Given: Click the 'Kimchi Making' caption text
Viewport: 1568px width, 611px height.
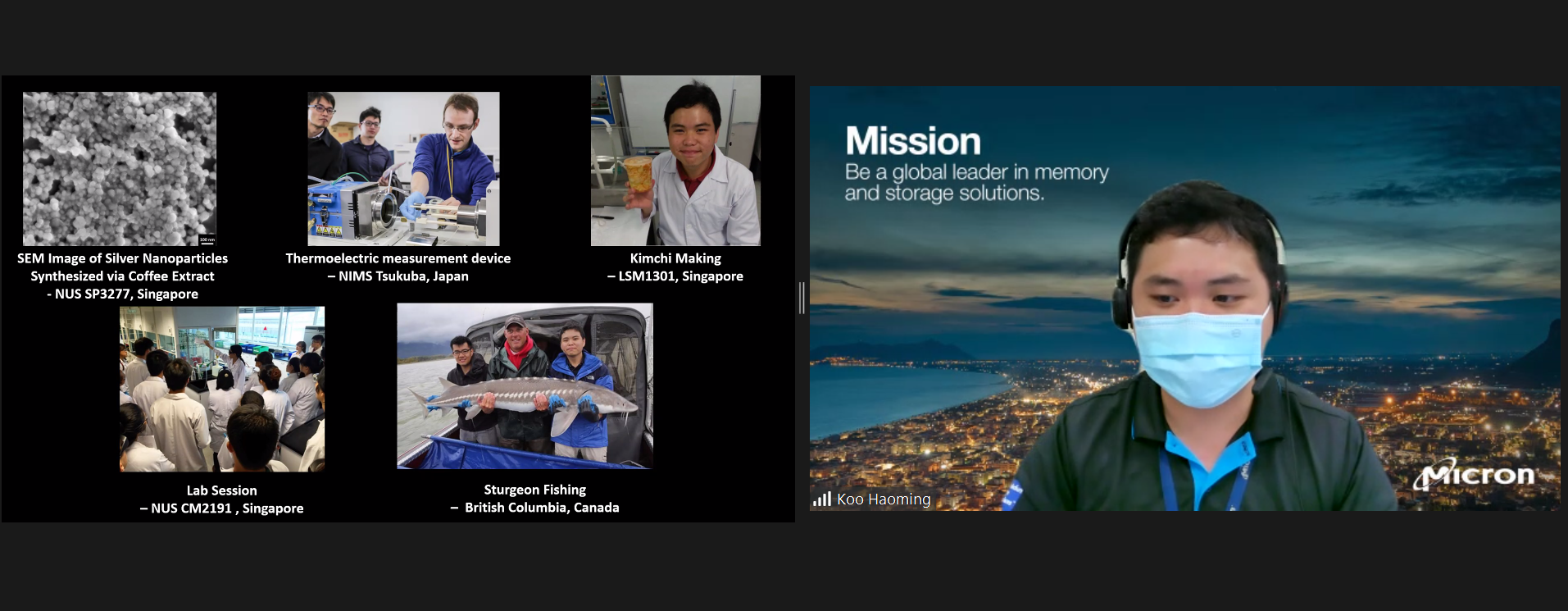Looking at the screenshot, I should (x=675, y=258).
